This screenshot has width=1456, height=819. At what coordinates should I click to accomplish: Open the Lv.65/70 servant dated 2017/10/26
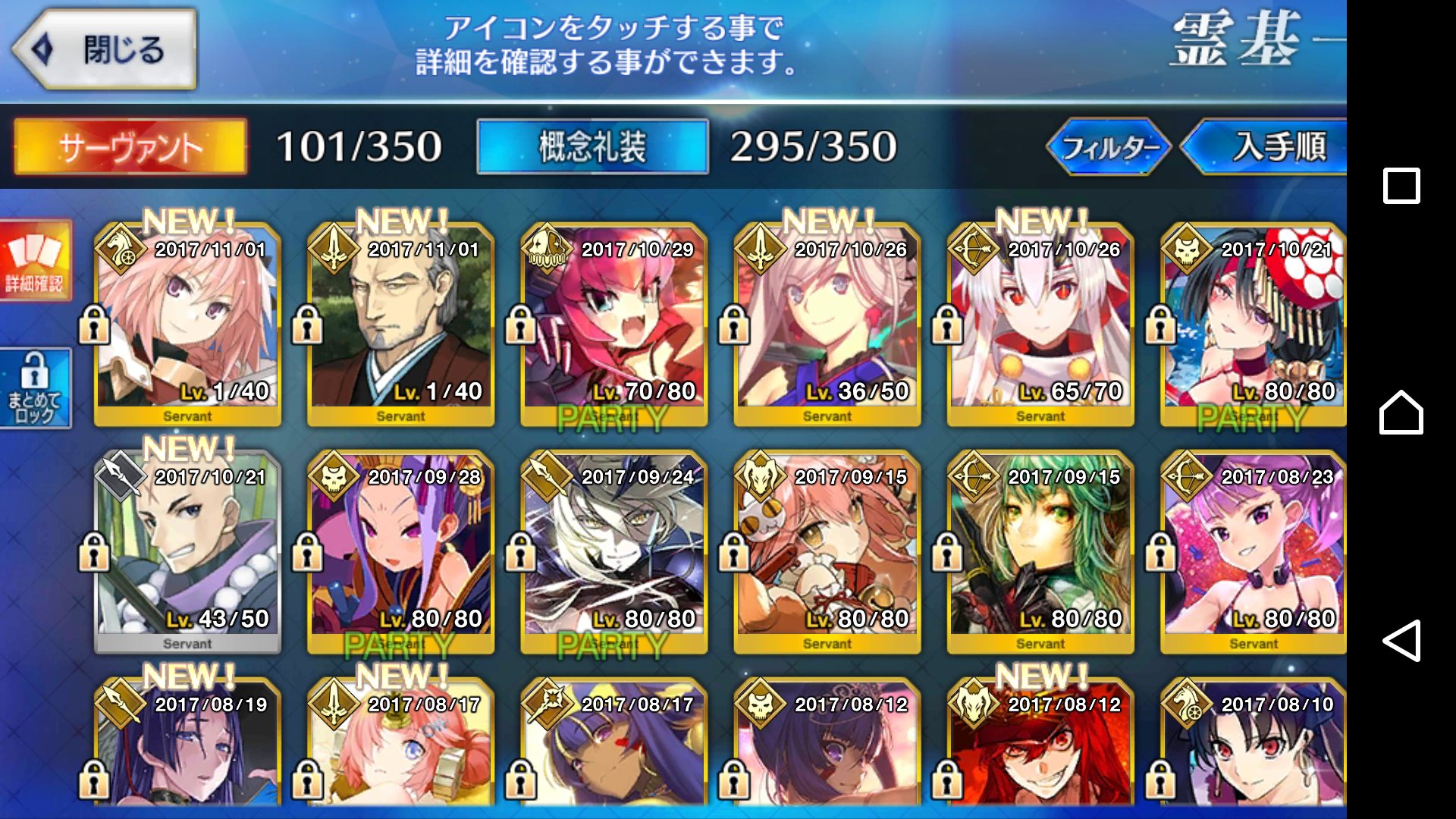coord(1040,325)
